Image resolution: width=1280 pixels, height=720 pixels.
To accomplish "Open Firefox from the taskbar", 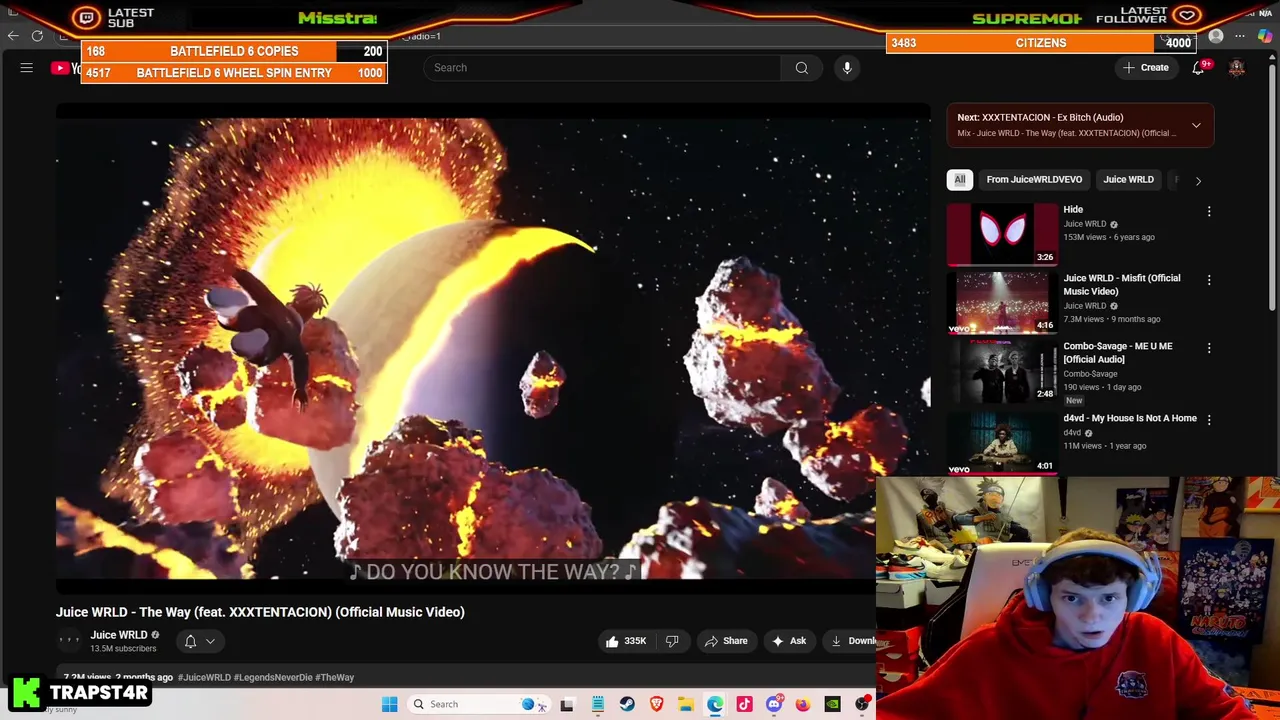I will click(803, 704).
